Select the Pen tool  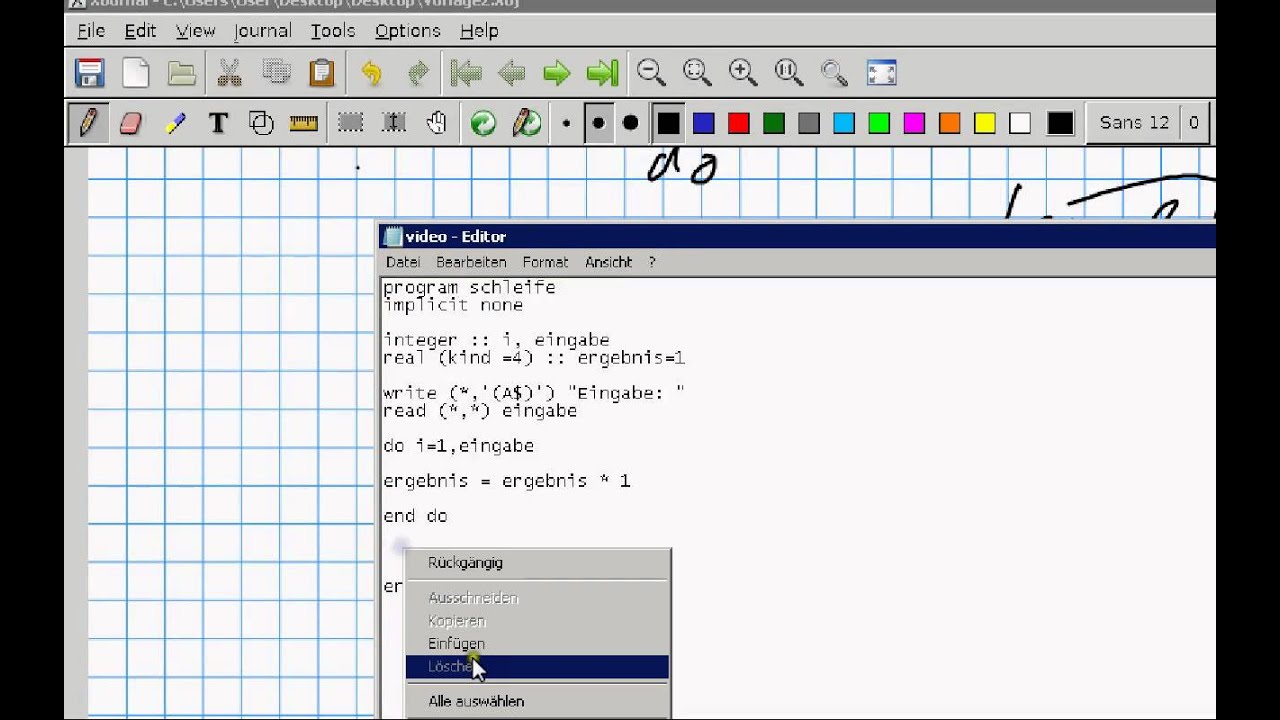point(88,123)
